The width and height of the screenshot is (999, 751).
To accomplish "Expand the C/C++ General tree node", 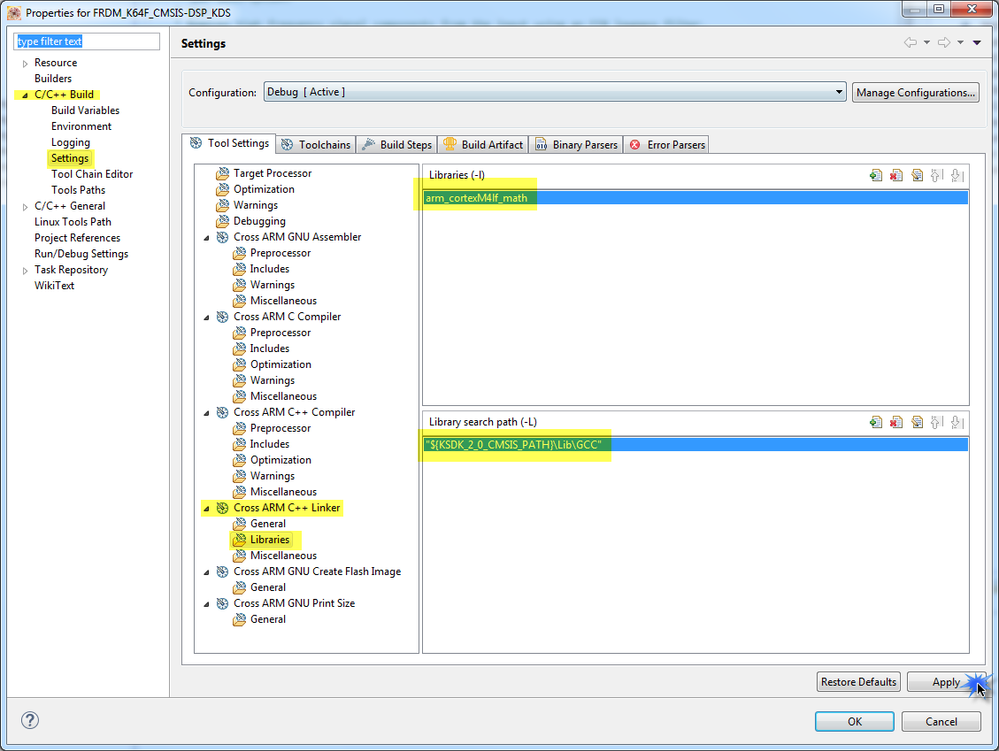I will click(x=25, y=206).
